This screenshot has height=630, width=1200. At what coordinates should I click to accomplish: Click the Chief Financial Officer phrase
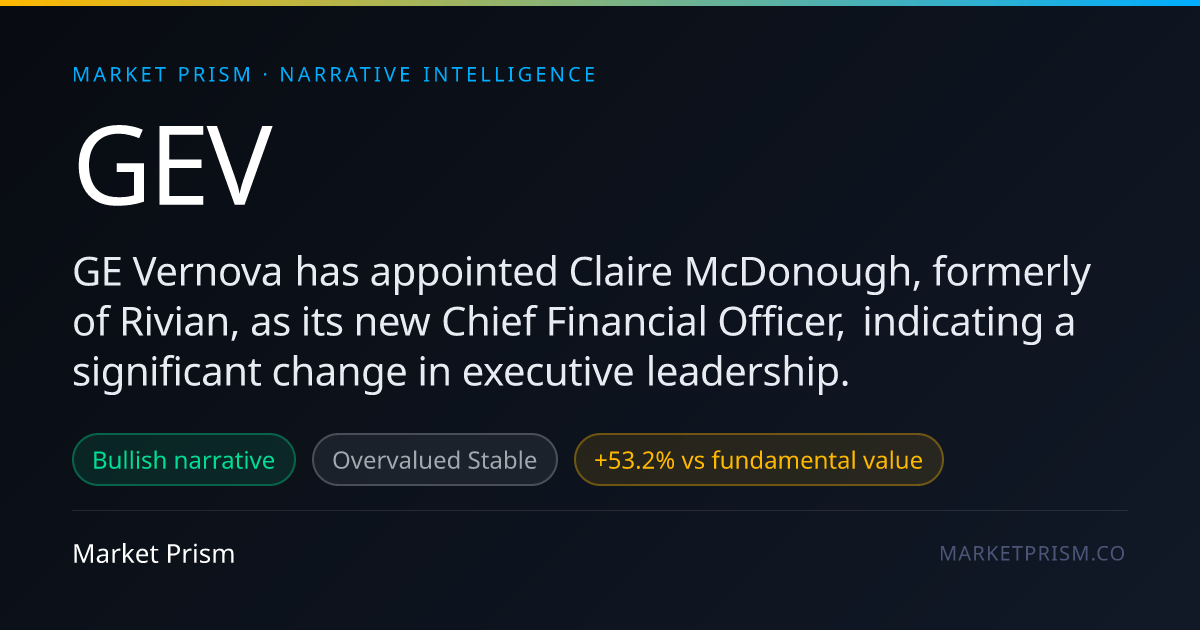pyautogui.click(x=637, y=324)
